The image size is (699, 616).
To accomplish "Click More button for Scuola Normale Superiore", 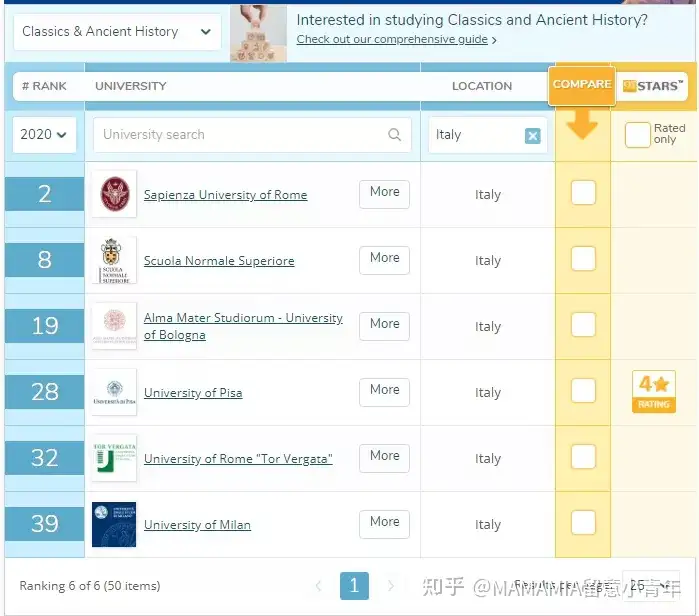I will (x=384, y=260).
